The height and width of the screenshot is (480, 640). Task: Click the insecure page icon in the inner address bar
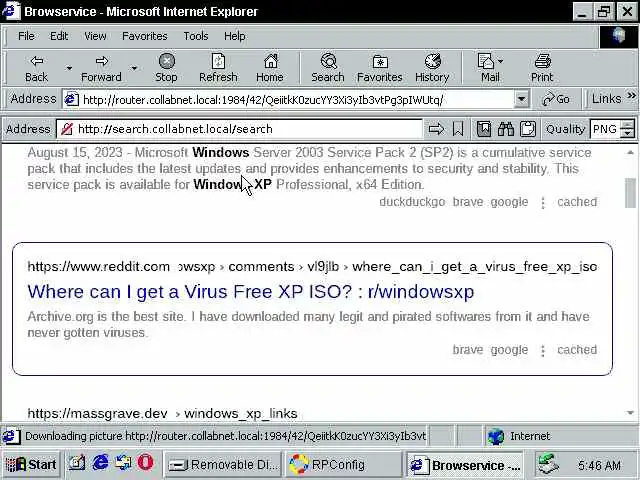tap(66, 129)
